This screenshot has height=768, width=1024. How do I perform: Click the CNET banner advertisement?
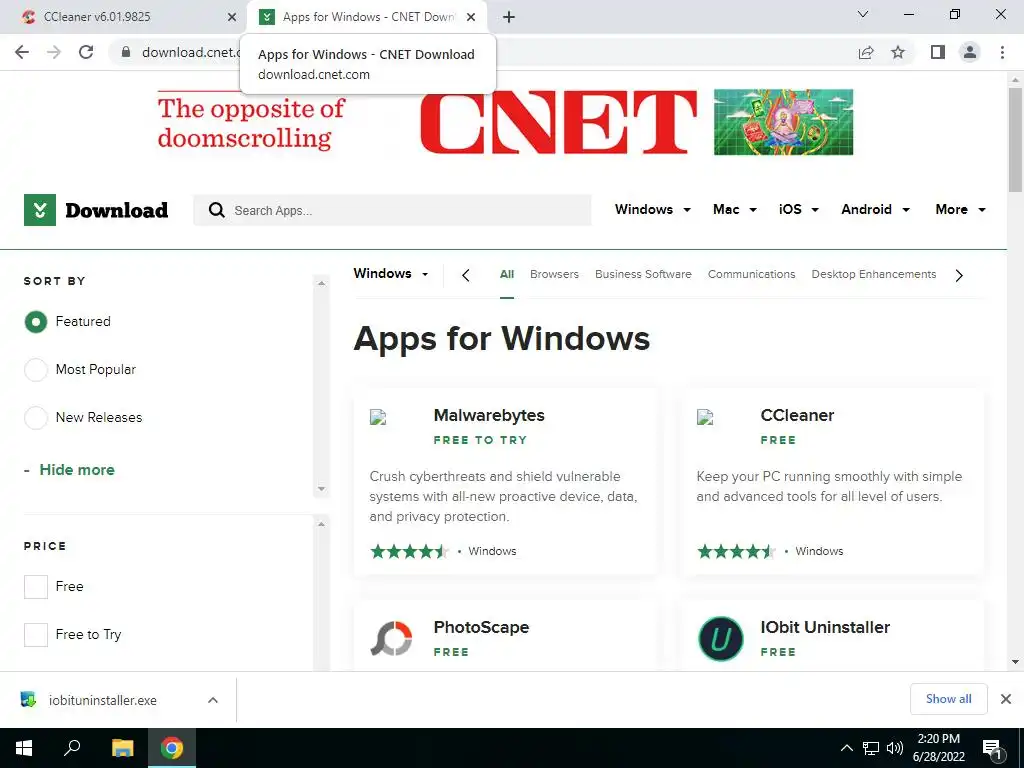[505, 123]
